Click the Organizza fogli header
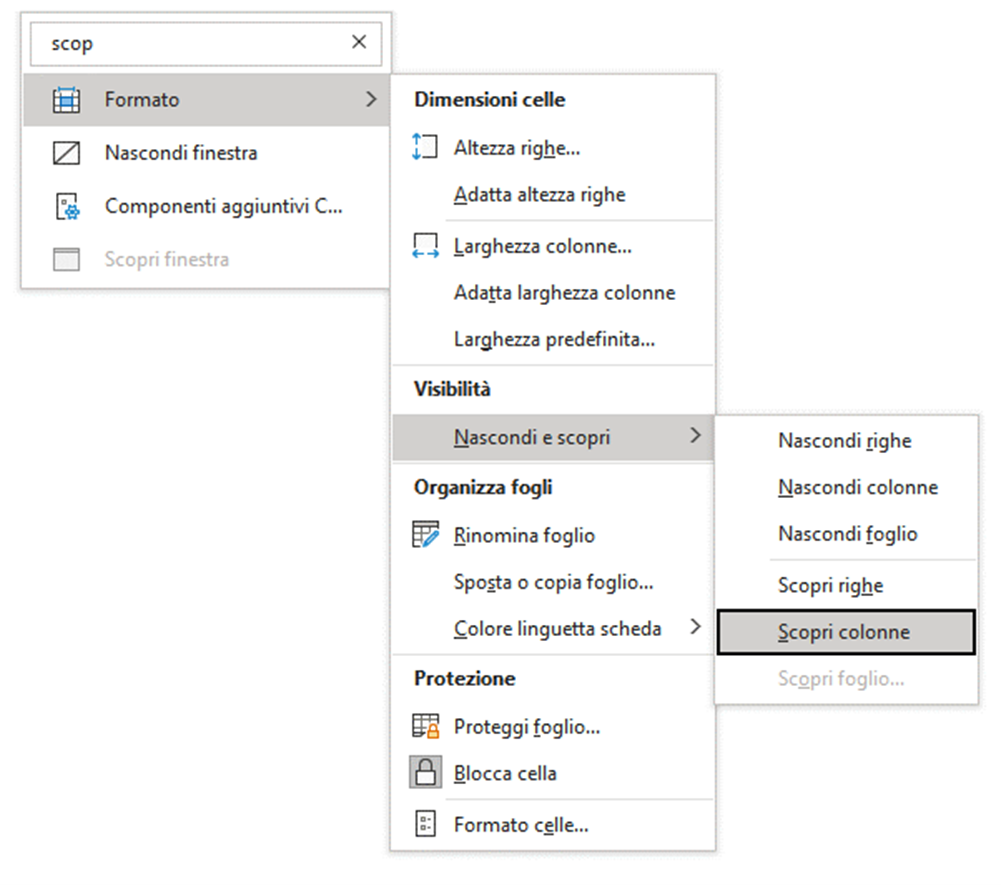 483,487
